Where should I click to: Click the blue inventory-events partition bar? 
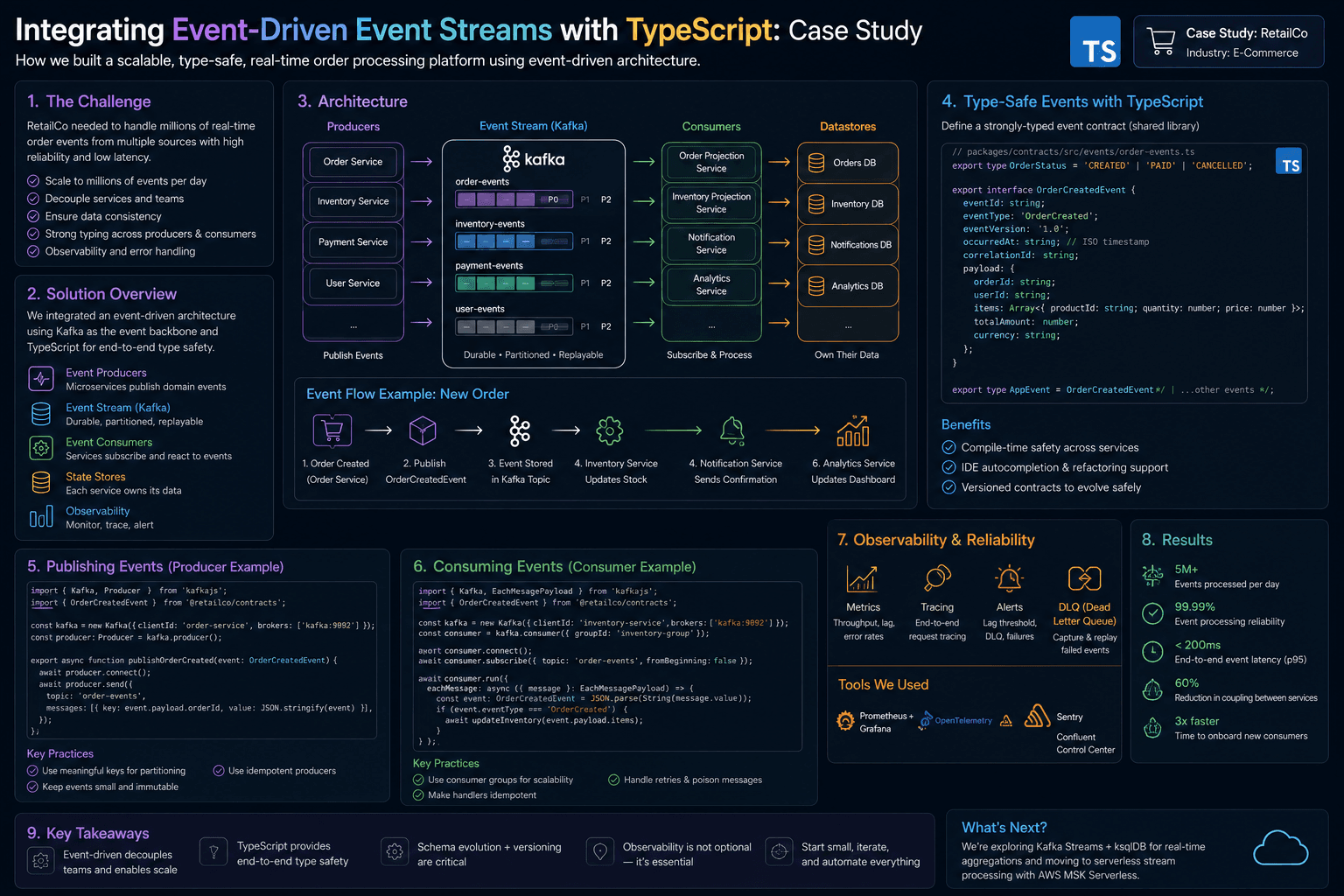point(514,241)
